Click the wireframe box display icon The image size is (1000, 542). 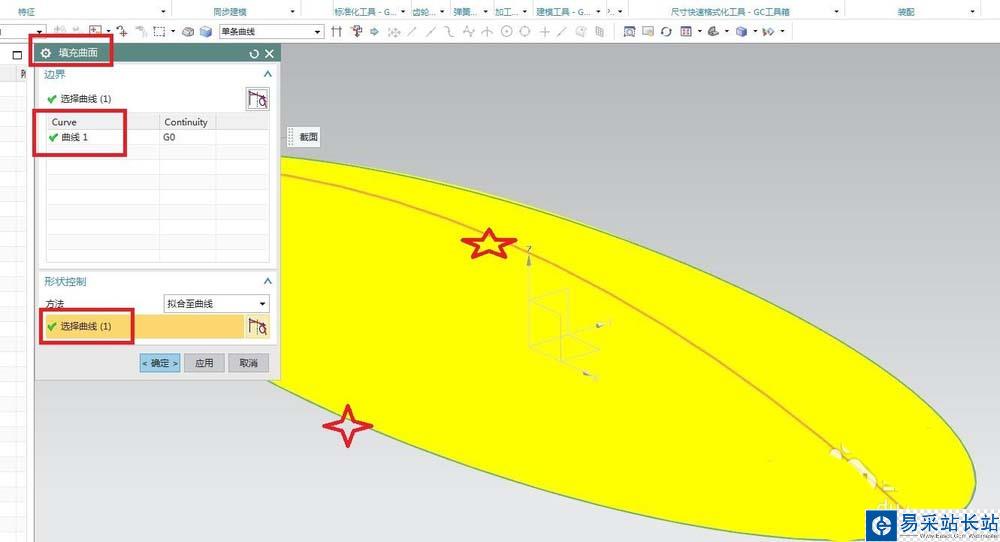coord(188,31)
